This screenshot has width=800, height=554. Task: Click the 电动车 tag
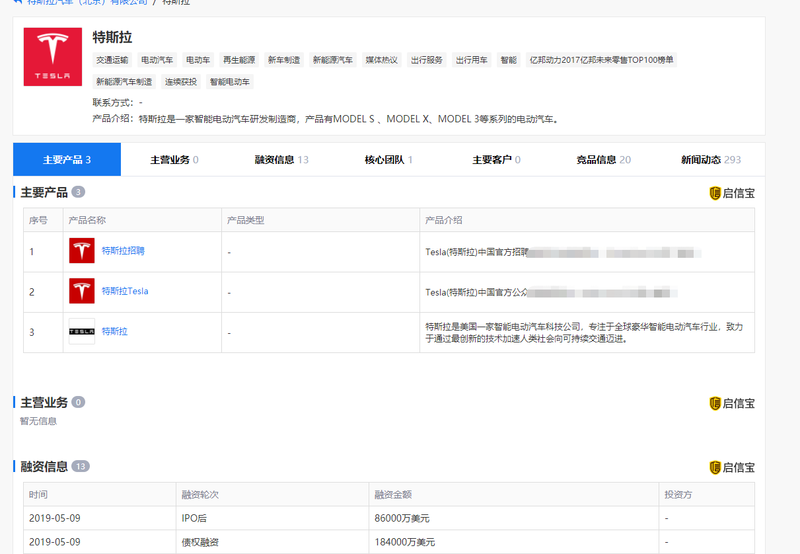tap(198, 60)
